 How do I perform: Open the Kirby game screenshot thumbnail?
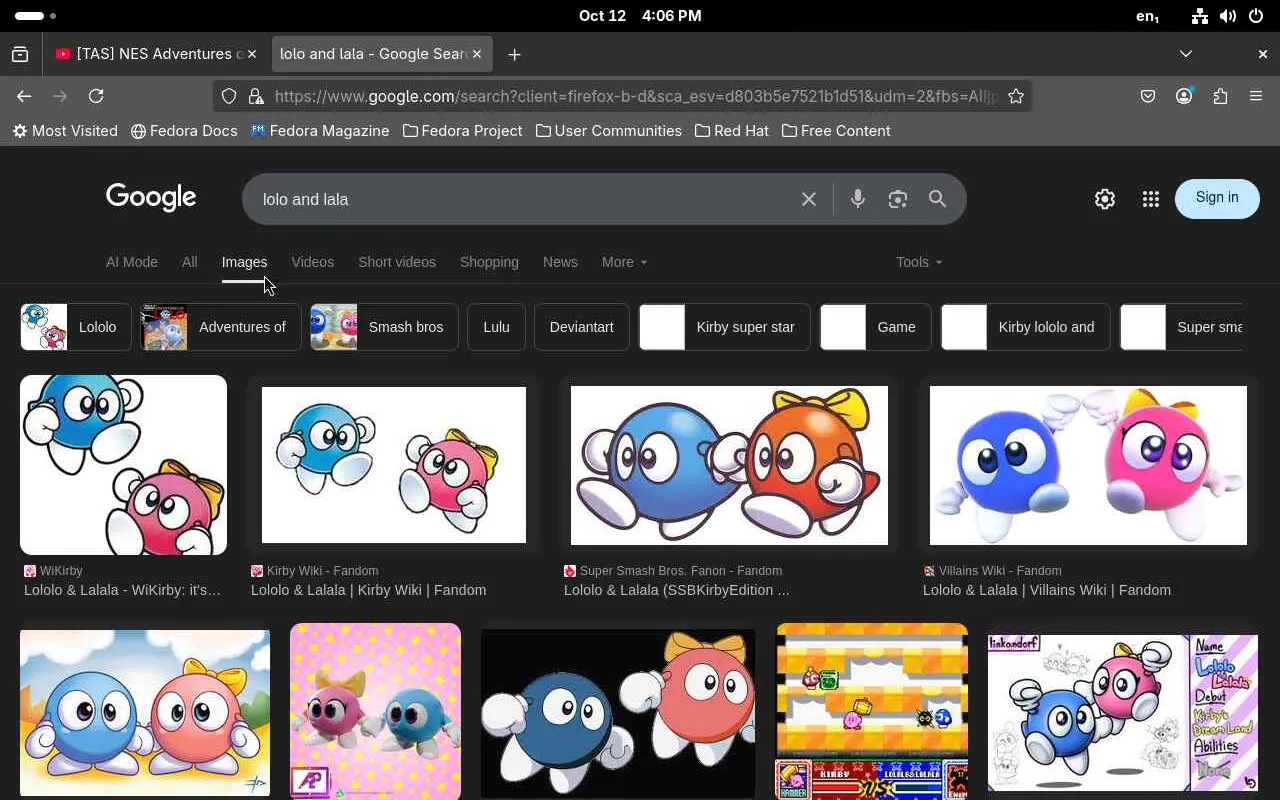coord(872,711)
